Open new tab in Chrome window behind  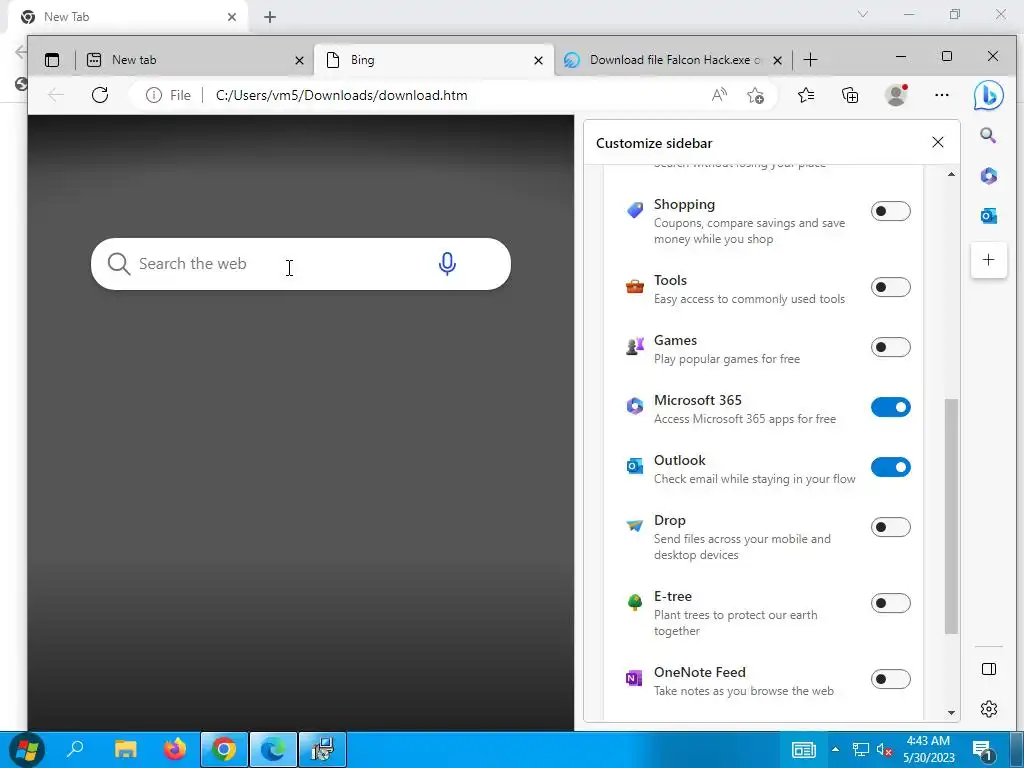coord(270,17)
